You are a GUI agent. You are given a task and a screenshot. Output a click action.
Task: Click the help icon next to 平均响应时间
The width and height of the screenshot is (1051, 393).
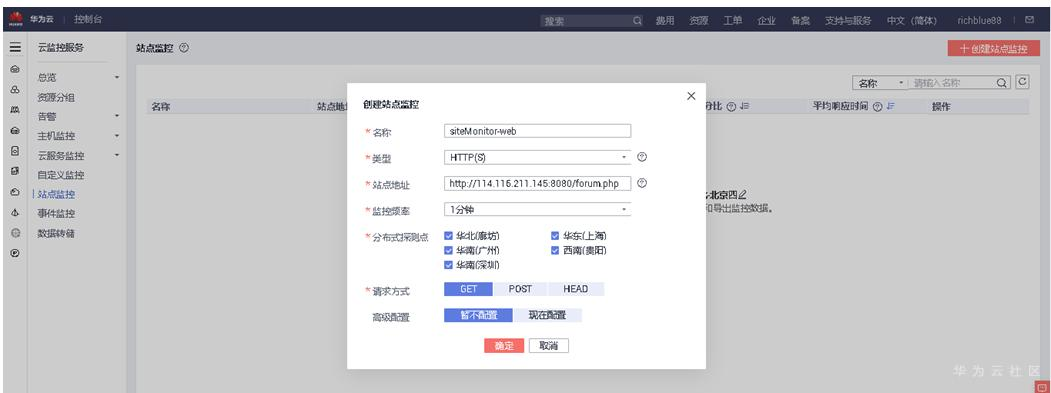click(x=877, y=107)
